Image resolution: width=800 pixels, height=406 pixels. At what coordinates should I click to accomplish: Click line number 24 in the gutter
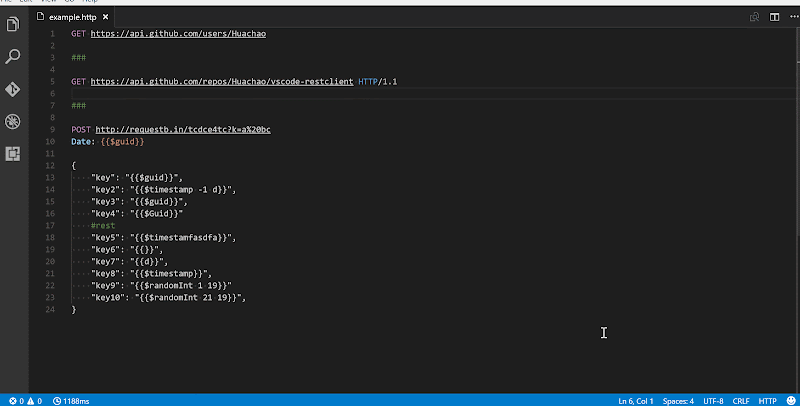pos(50,309)
